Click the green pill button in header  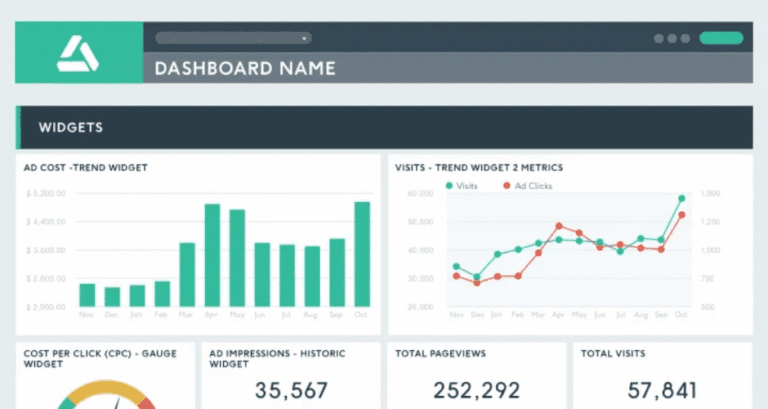pyautogui.click(x=721, y=38)
